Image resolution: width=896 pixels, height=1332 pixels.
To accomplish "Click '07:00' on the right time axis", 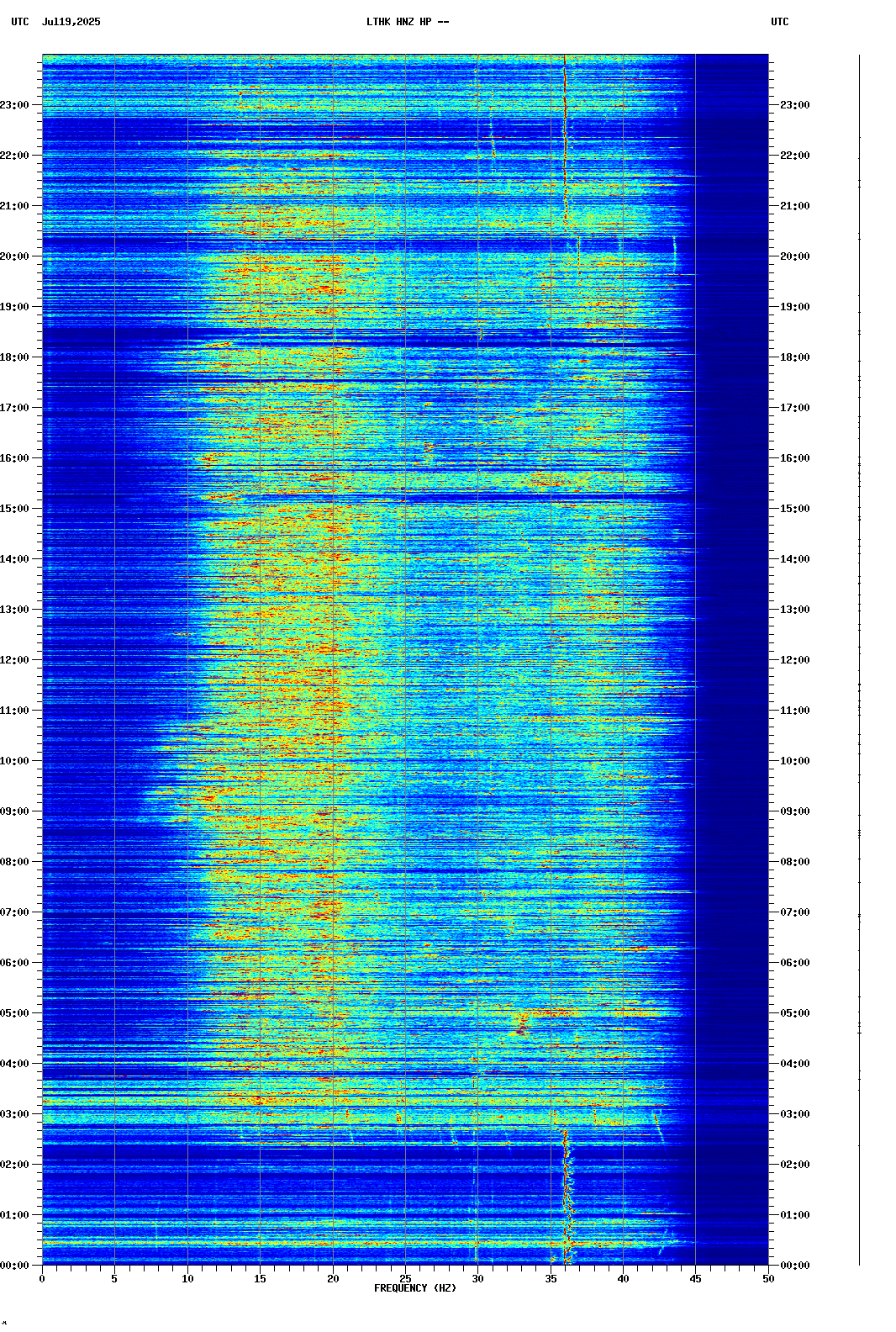I will click(795, 912).
